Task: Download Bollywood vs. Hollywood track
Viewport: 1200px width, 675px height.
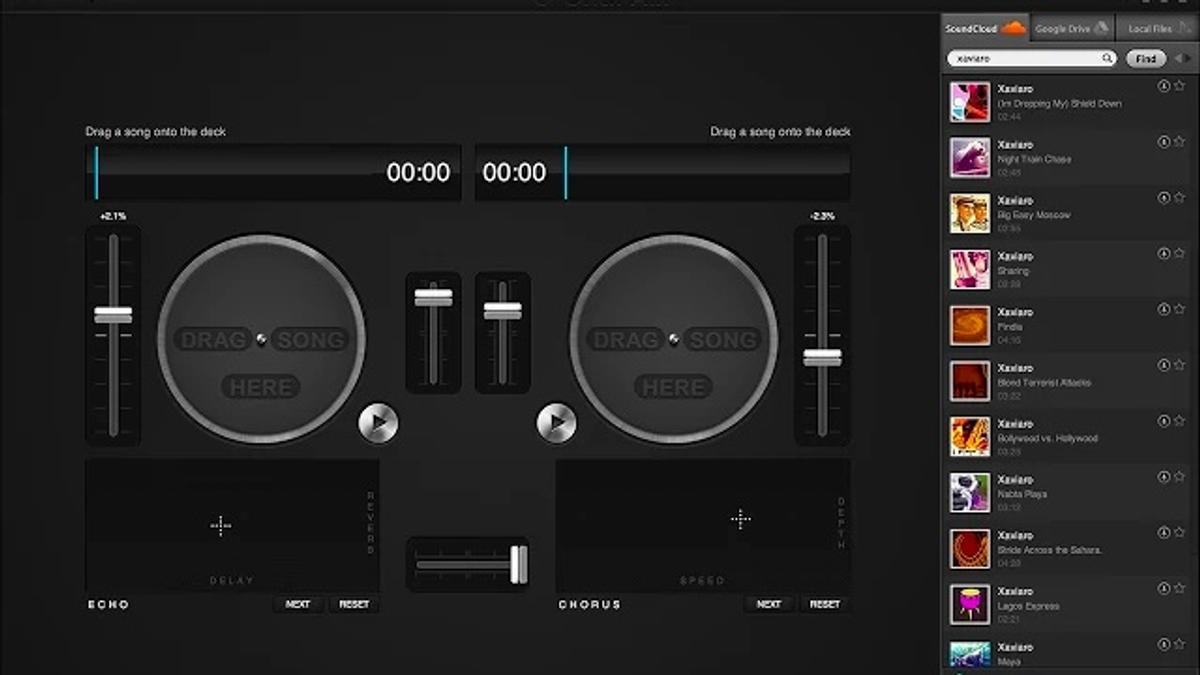Action: tap(1164, 421)
